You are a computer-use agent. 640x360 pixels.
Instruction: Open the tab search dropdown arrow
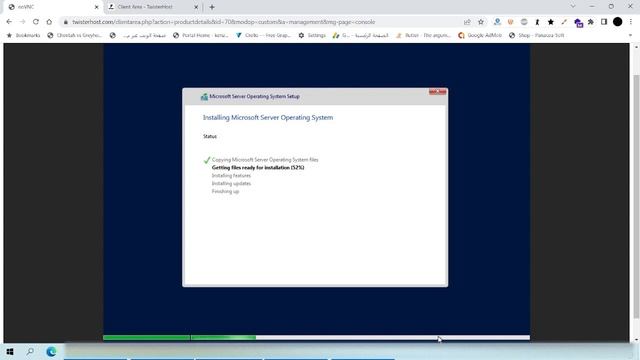[573, 7]
